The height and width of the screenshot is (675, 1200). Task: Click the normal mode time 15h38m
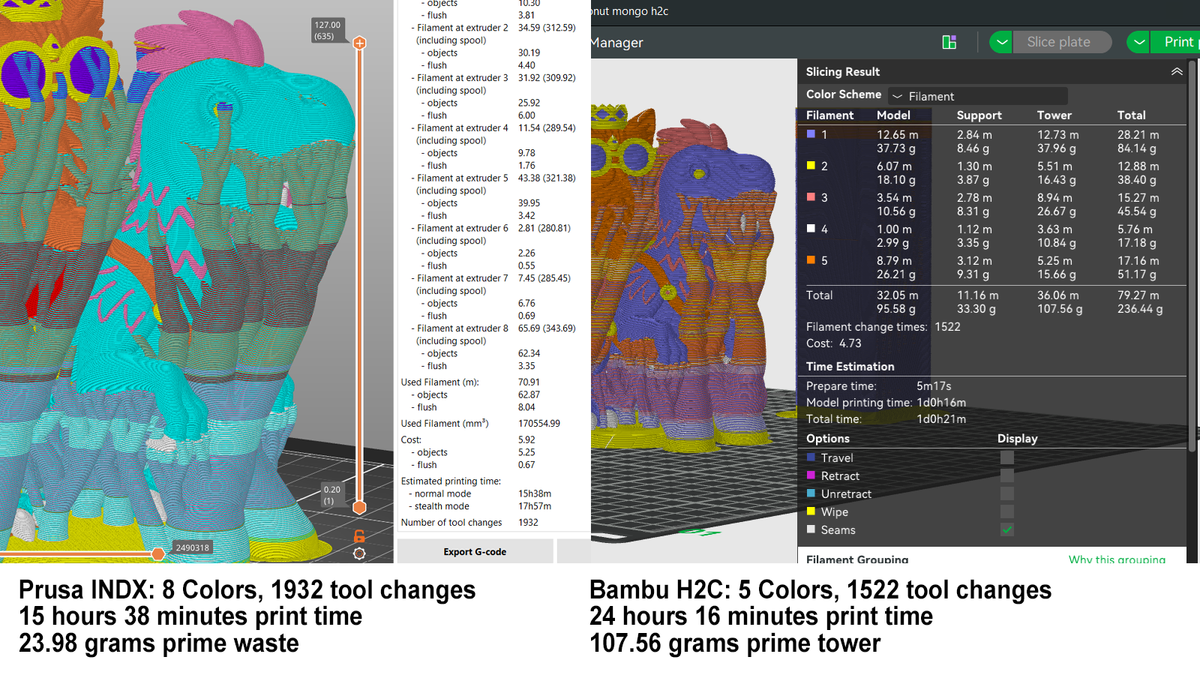tap(535, 494)
